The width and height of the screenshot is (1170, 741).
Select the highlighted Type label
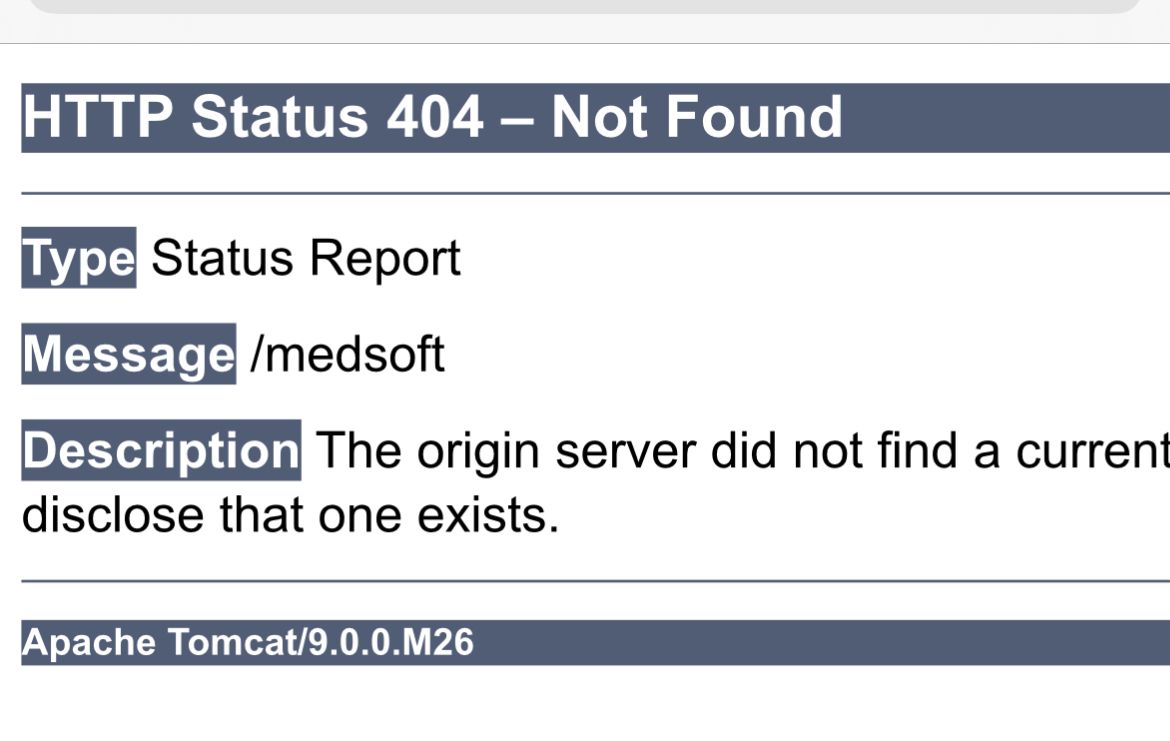pyautogui.click(x=78, y=257)
